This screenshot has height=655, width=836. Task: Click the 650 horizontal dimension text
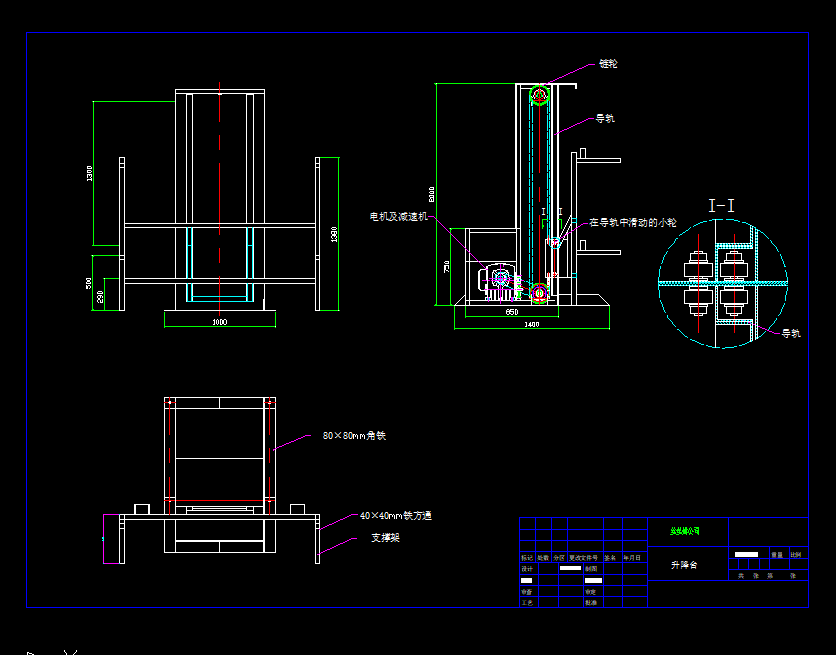511,312
